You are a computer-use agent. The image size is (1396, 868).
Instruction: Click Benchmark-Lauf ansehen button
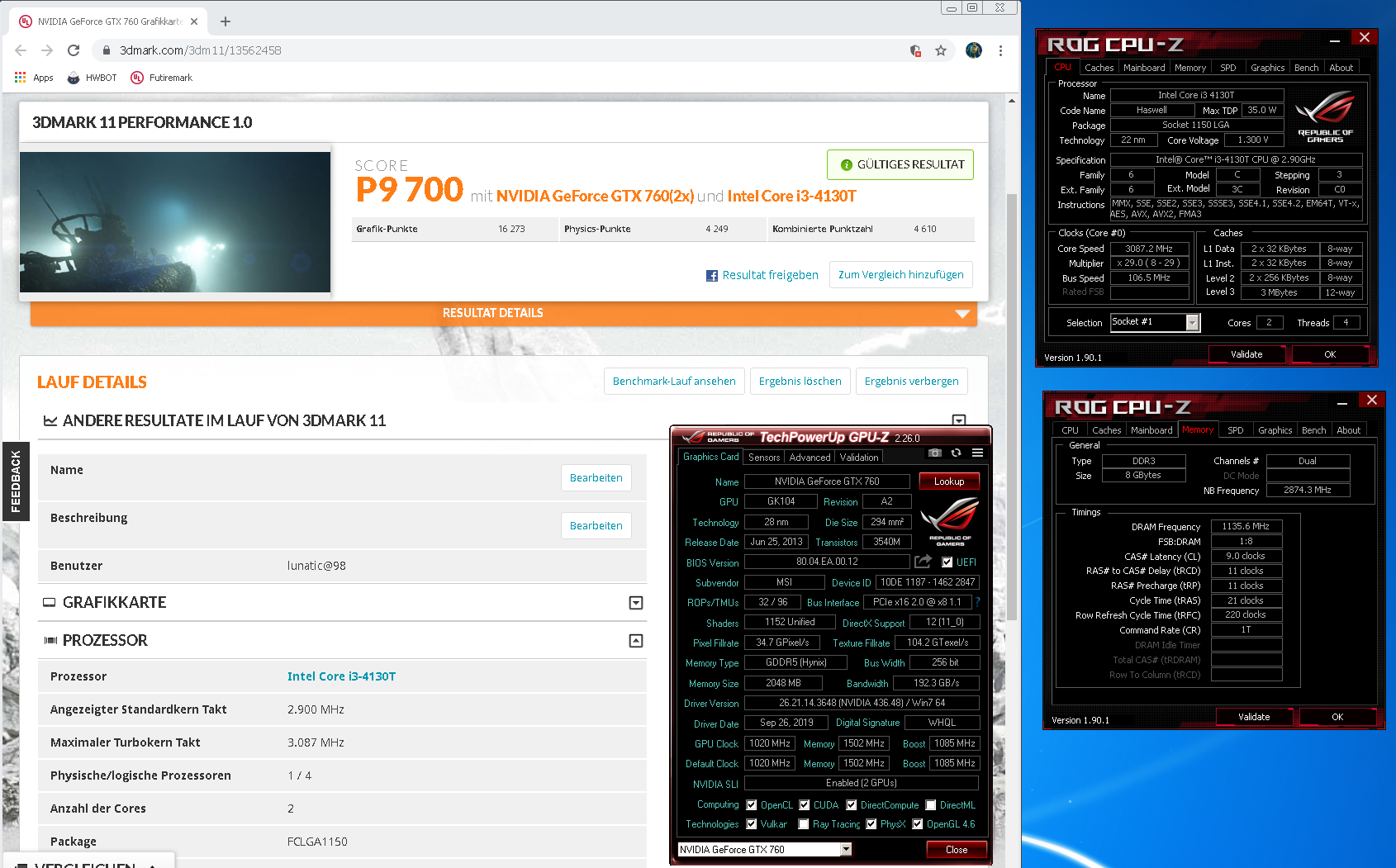click(x=674, y=382)
